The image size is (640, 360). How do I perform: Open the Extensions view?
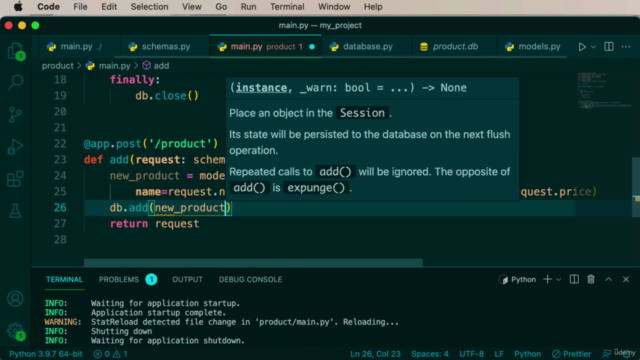16,179
